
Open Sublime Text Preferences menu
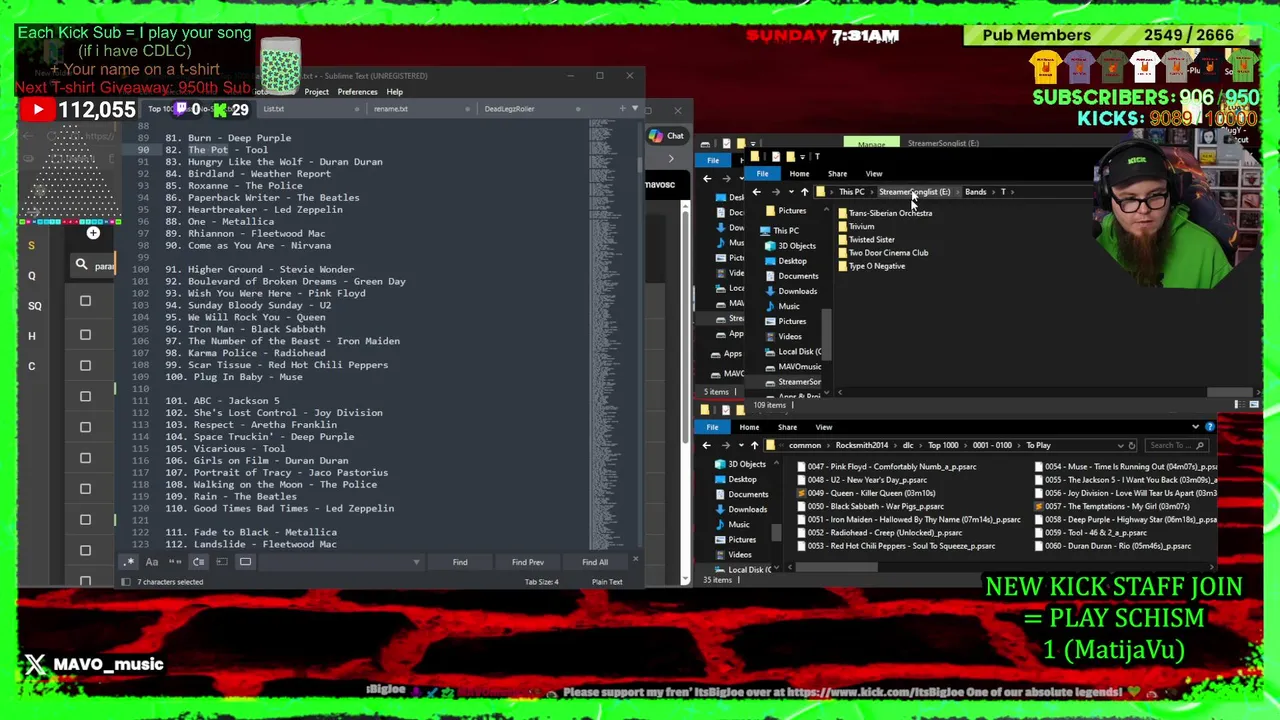[357, 92]
